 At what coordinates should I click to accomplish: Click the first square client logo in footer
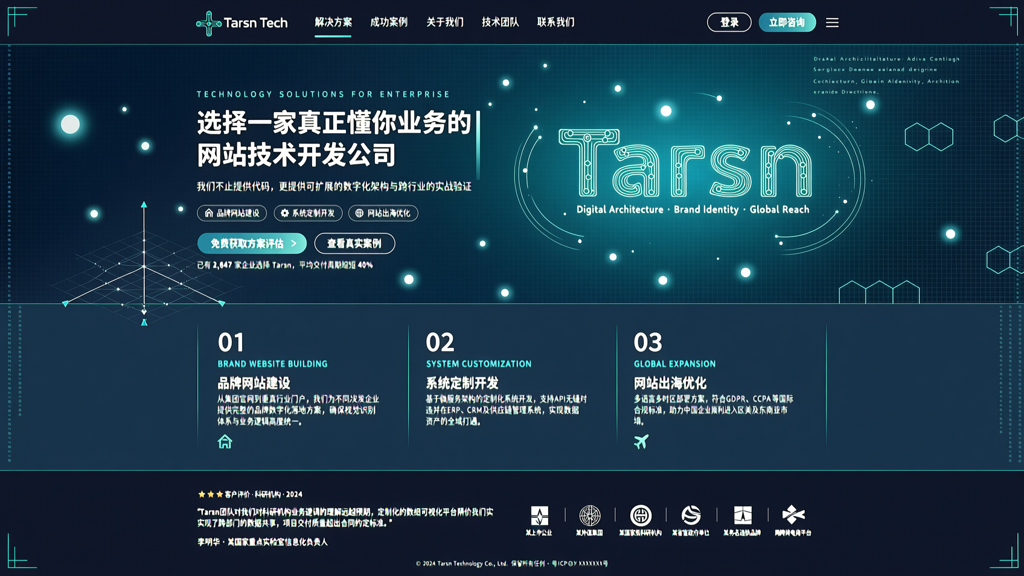coord(539,515)
